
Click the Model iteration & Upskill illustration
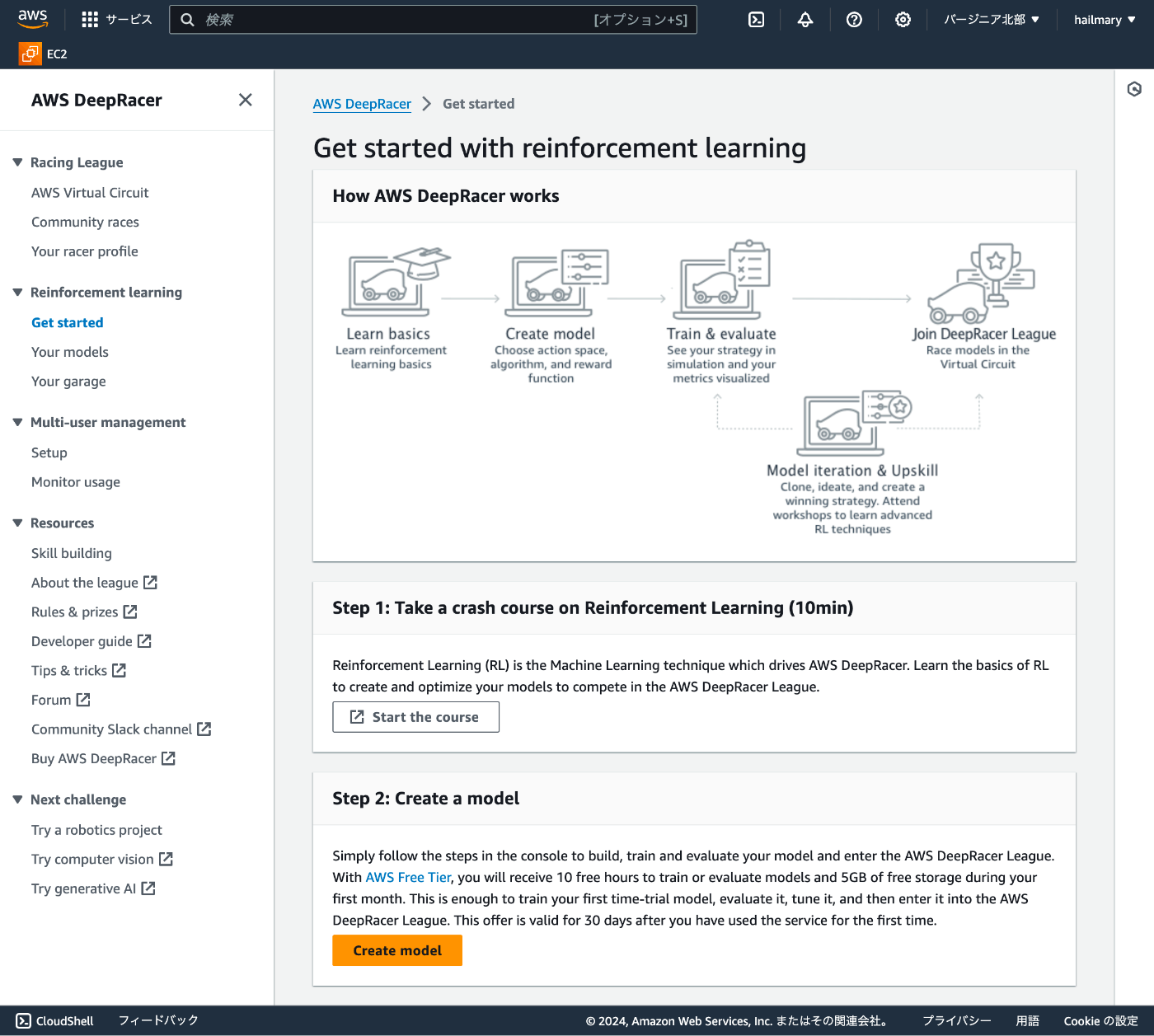pyautogui.click(x=854, y=424)
